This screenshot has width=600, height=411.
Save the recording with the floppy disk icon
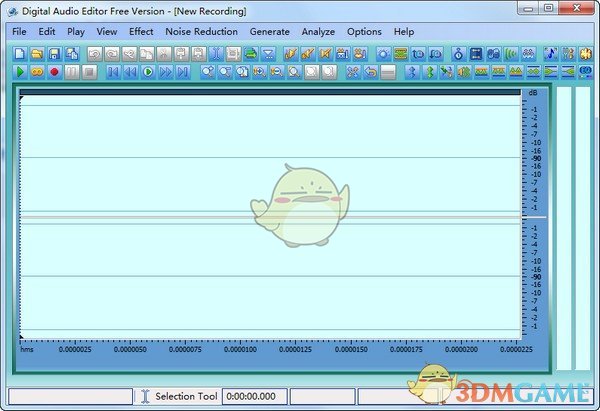(x=54, y=54)
